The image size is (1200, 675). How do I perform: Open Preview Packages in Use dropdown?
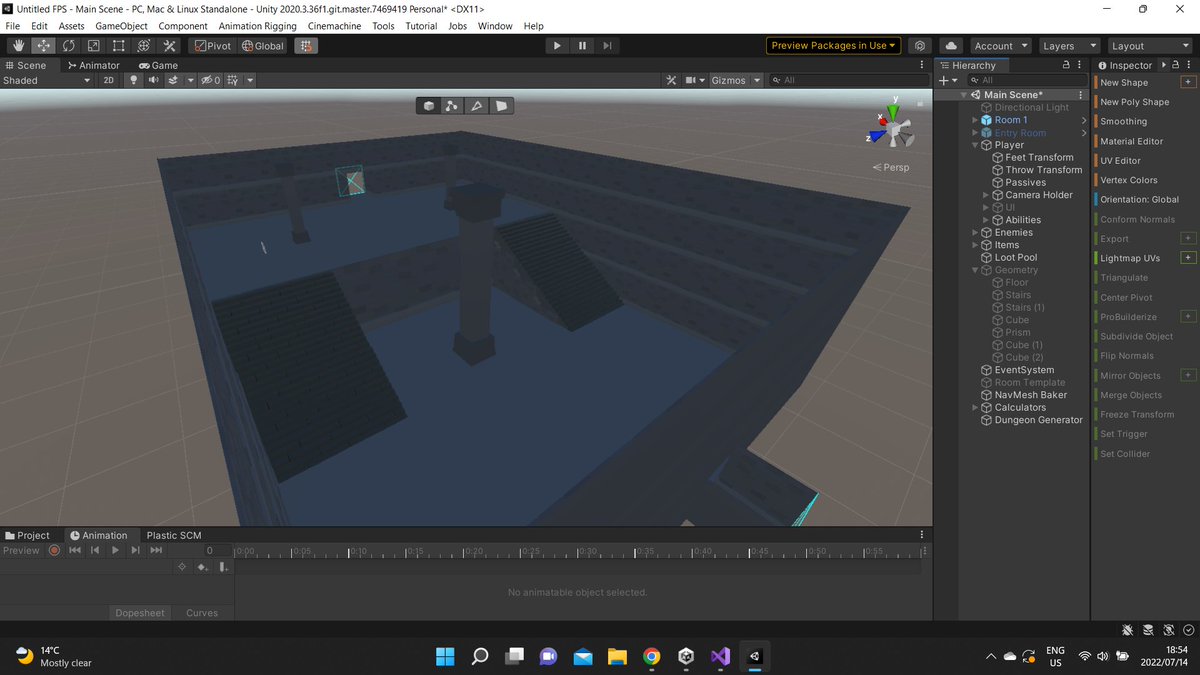[834, 46]
